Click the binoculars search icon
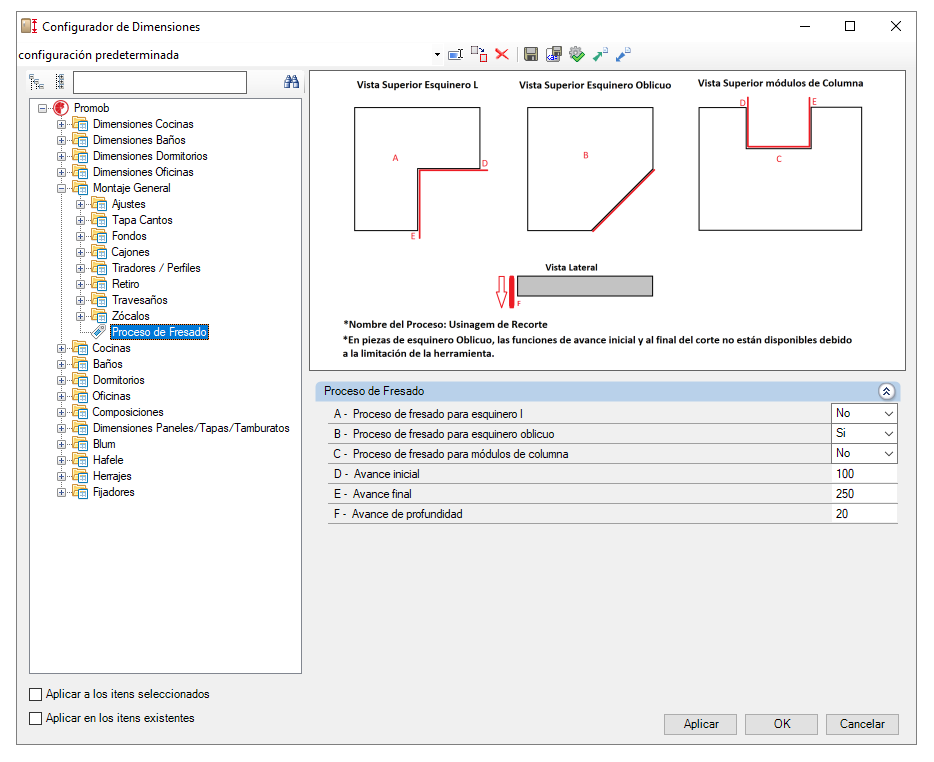 [291, 82]
